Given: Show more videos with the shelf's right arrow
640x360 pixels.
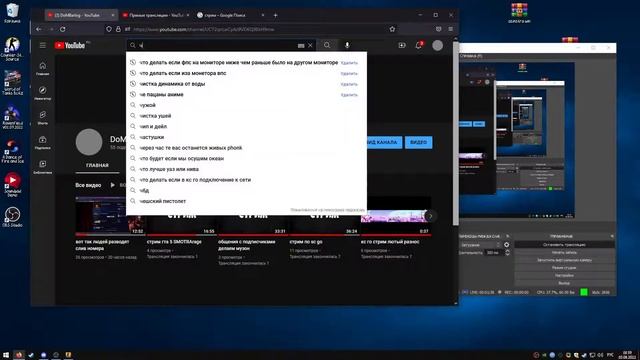Looking at the screenshot, I should tap(430, 216).
